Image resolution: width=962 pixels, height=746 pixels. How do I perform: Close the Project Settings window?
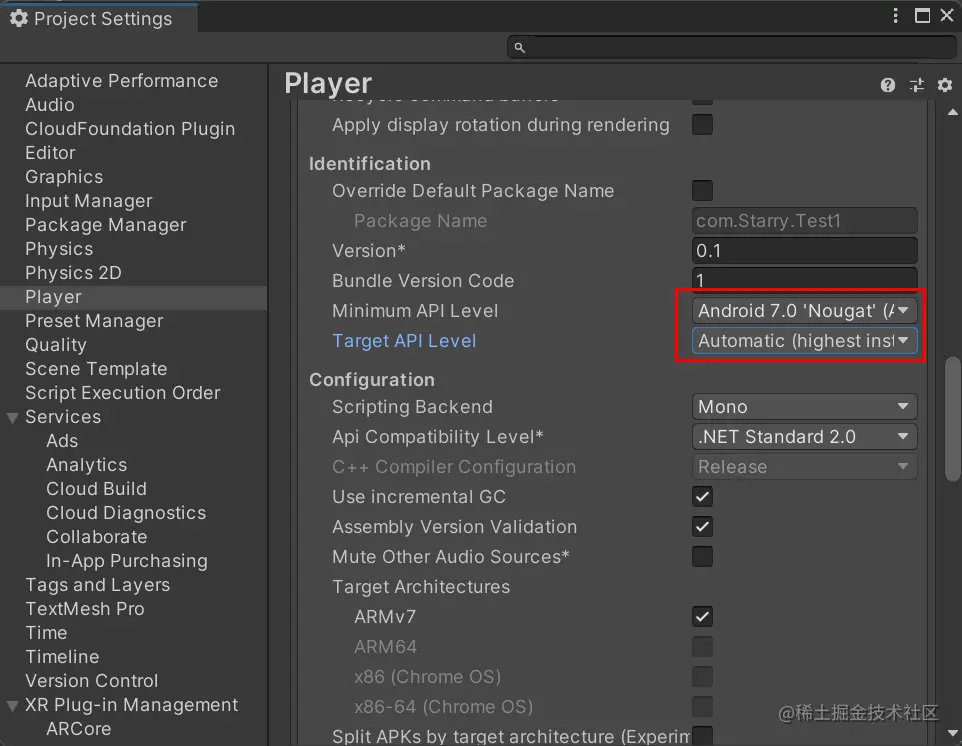pyautogui.click(x=947, y=15)
